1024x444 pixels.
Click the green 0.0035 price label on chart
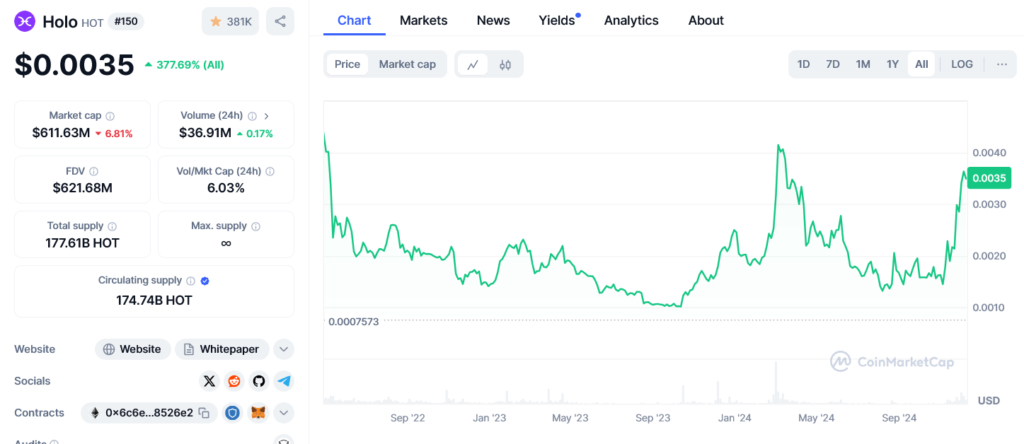pyautogui.click(x=988, y=178)
